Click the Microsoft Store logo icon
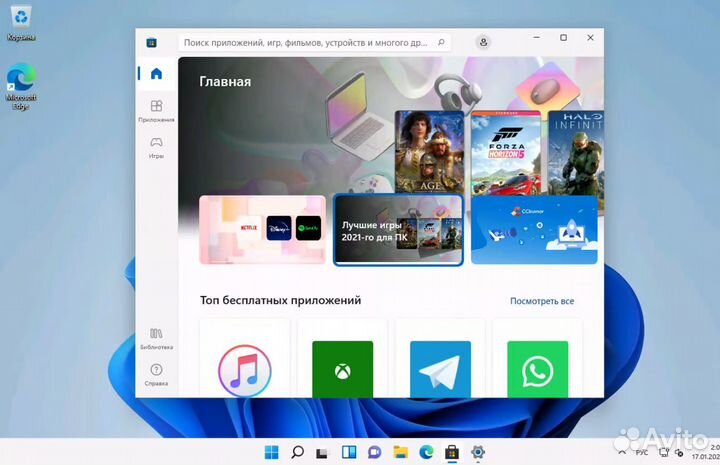Image resolution: width=720 pixels, height=465 pixels. coord(152,43)
